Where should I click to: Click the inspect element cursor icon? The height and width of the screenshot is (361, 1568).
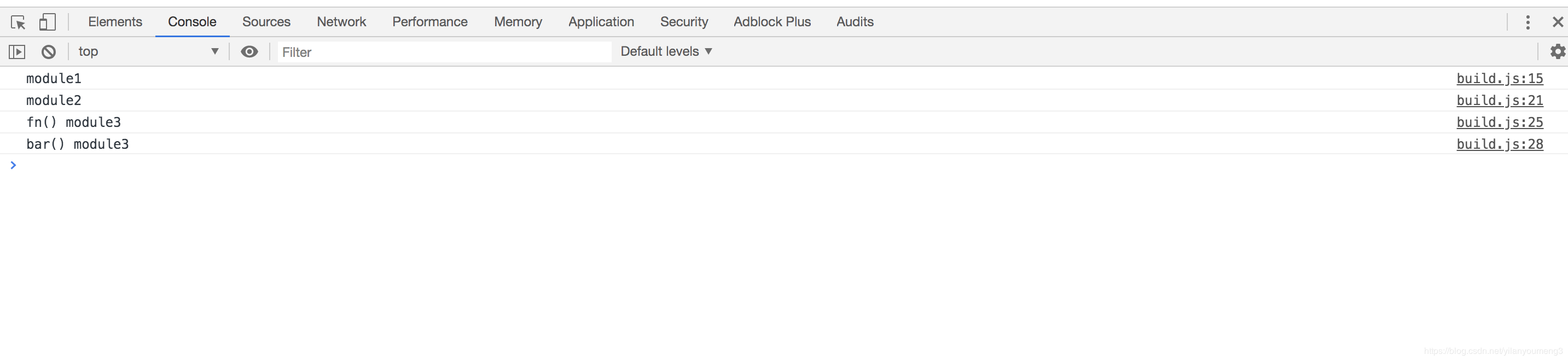coord(18,22)
